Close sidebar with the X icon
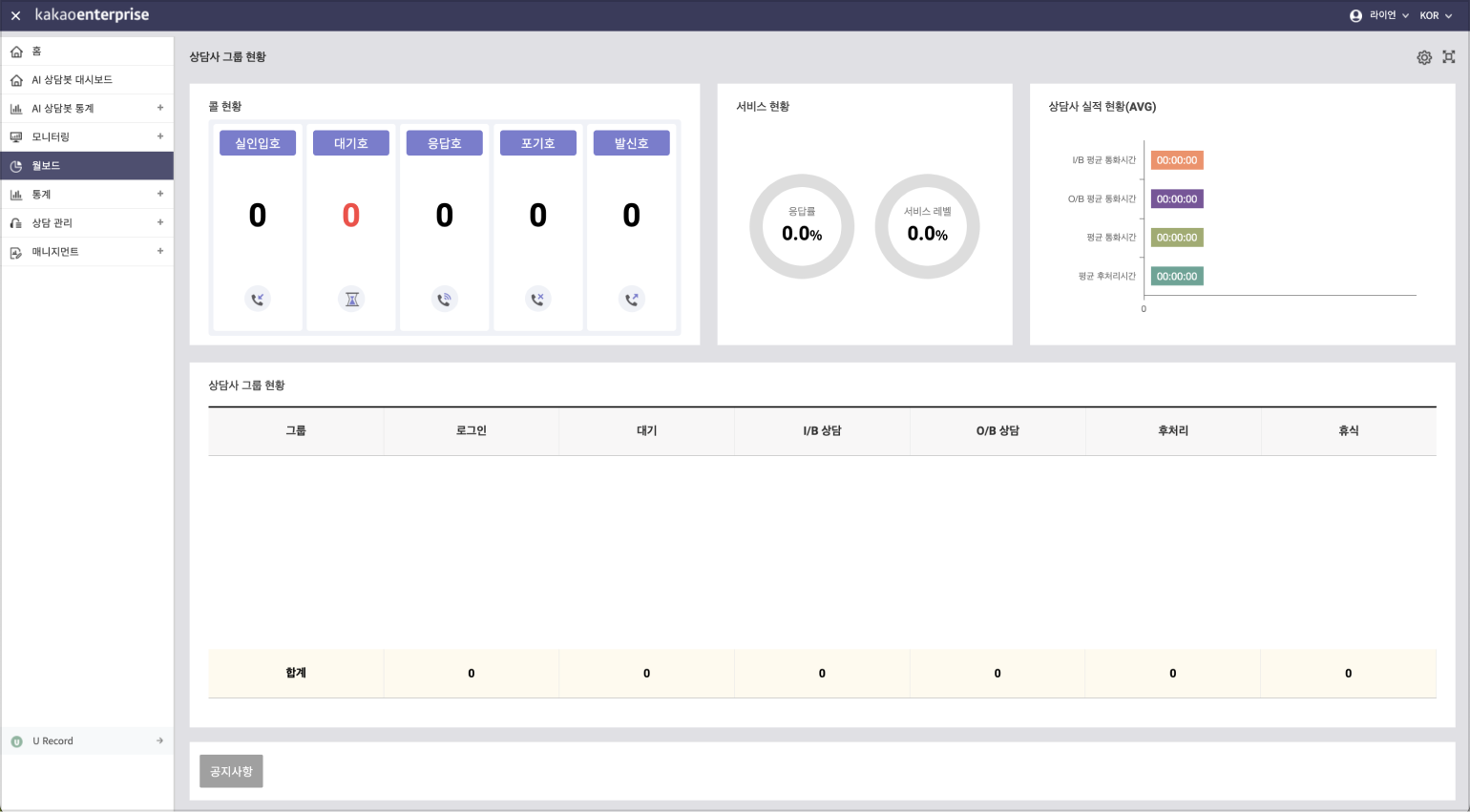Screen dimensions: 1470x812 pyautogui.click(x=15, y=15)
